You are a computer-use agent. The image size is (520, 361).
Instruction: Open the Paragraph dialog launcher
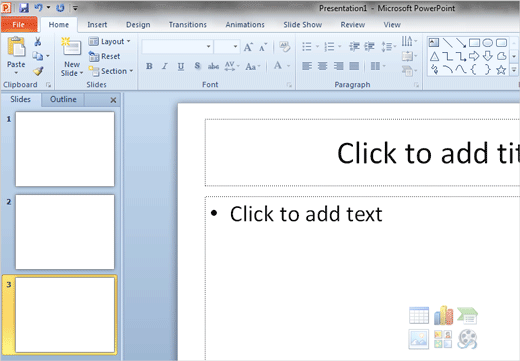pos(416,85)
